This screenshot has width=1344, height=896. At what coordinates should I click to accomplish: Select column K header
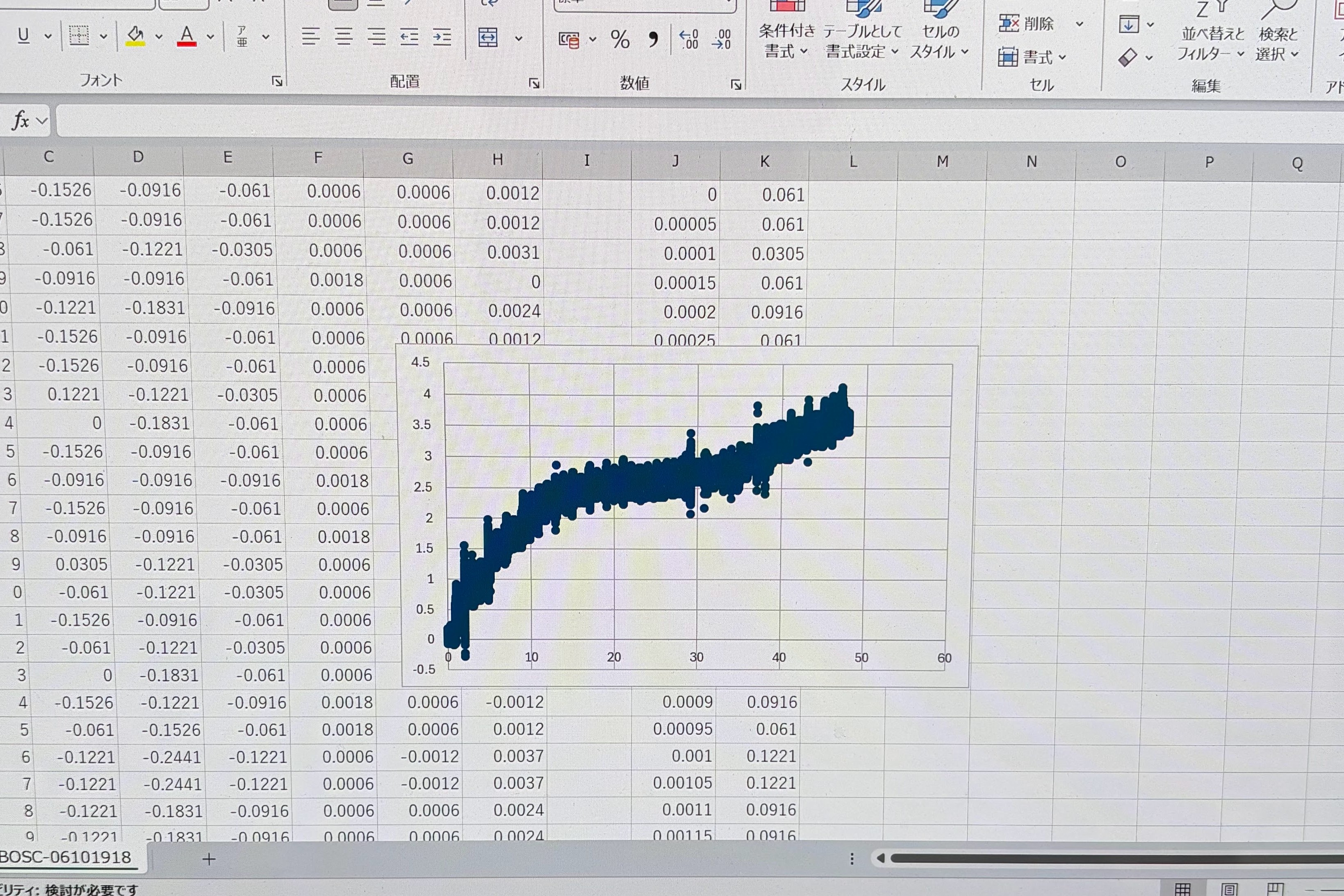[764, 162]
